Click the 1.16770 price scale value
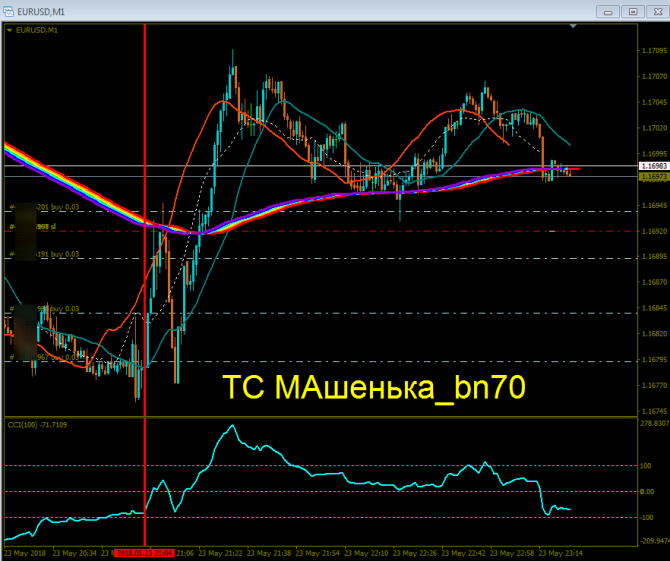This screenshot has height=561, width=670. coord(655,385)
